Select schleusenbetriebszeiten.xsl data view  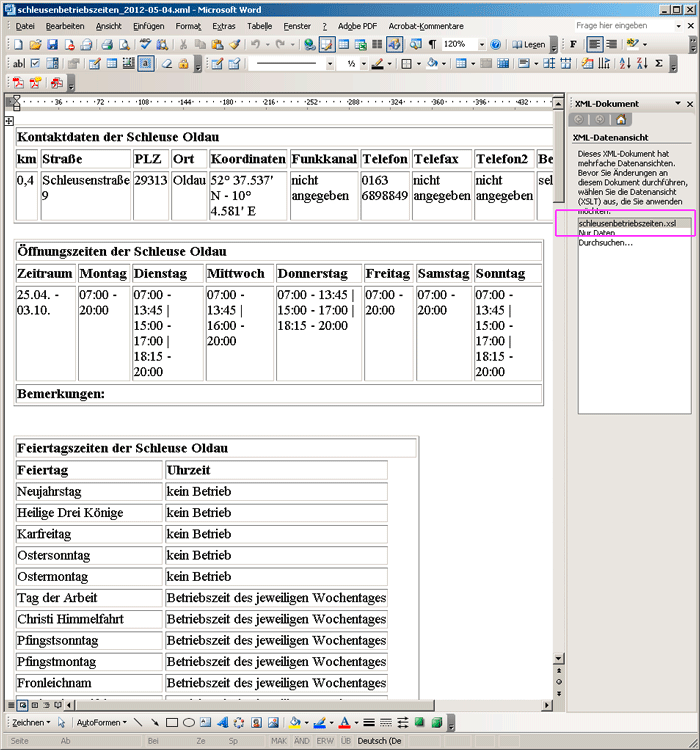(634, 223)
